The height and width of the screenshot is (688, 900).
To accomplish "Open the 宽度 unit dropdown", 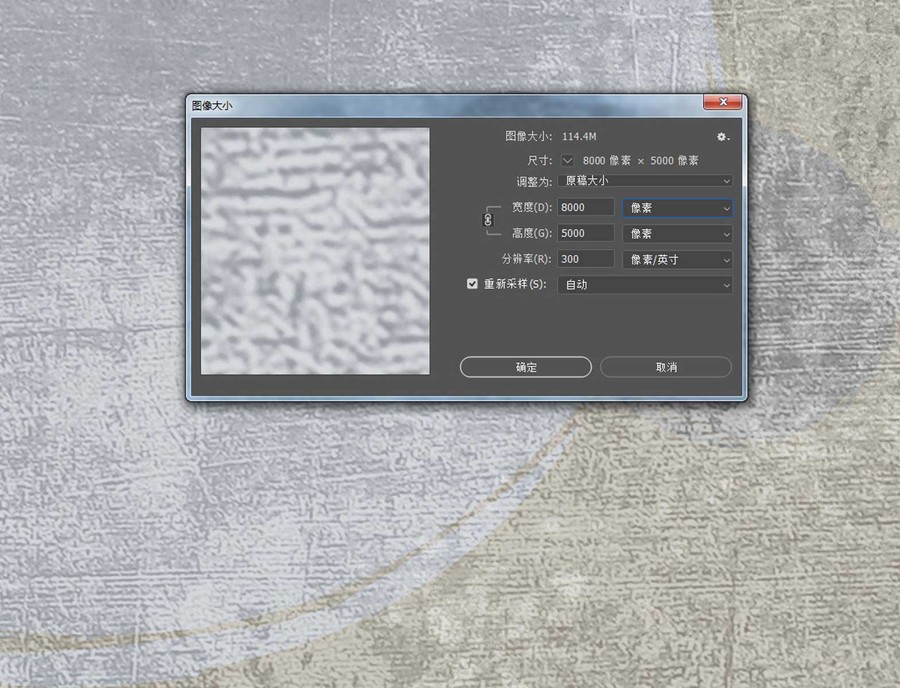I will 678,208.
